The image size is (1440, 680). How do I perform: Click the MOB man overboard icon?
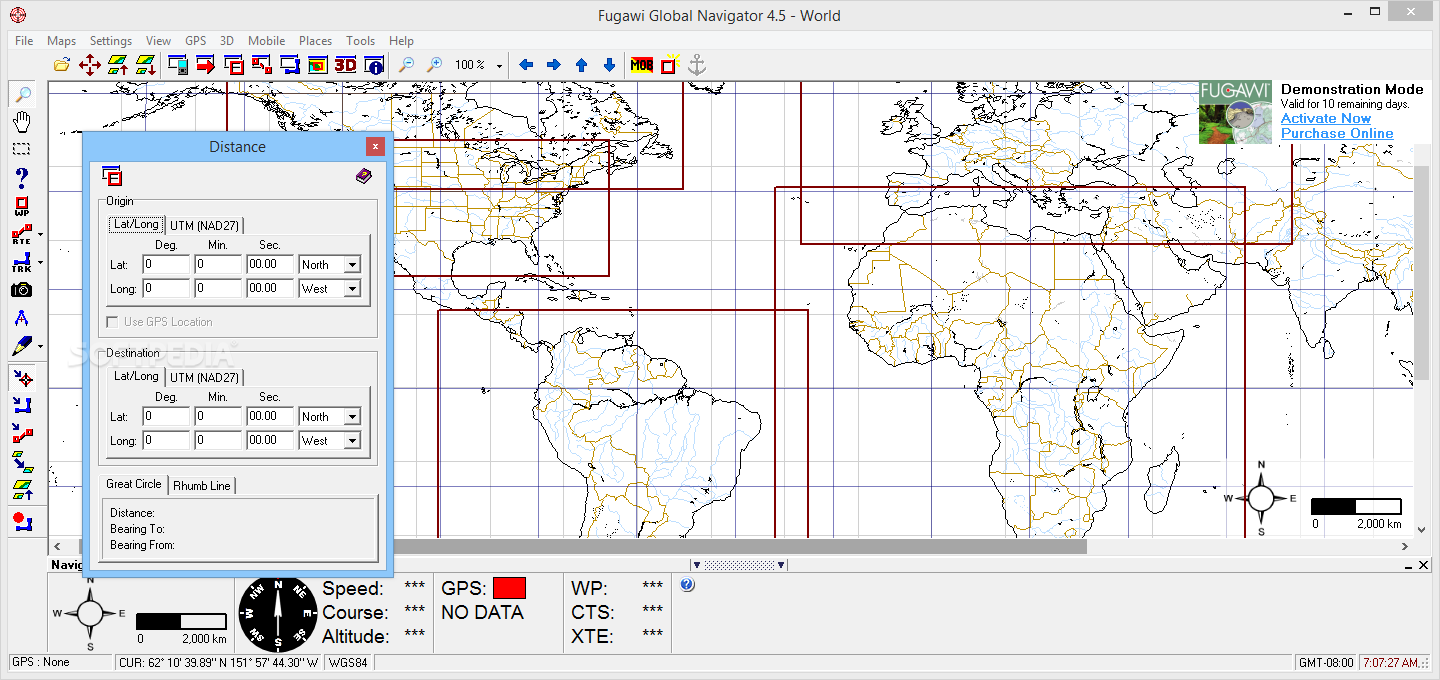click(x=641, y=65)
